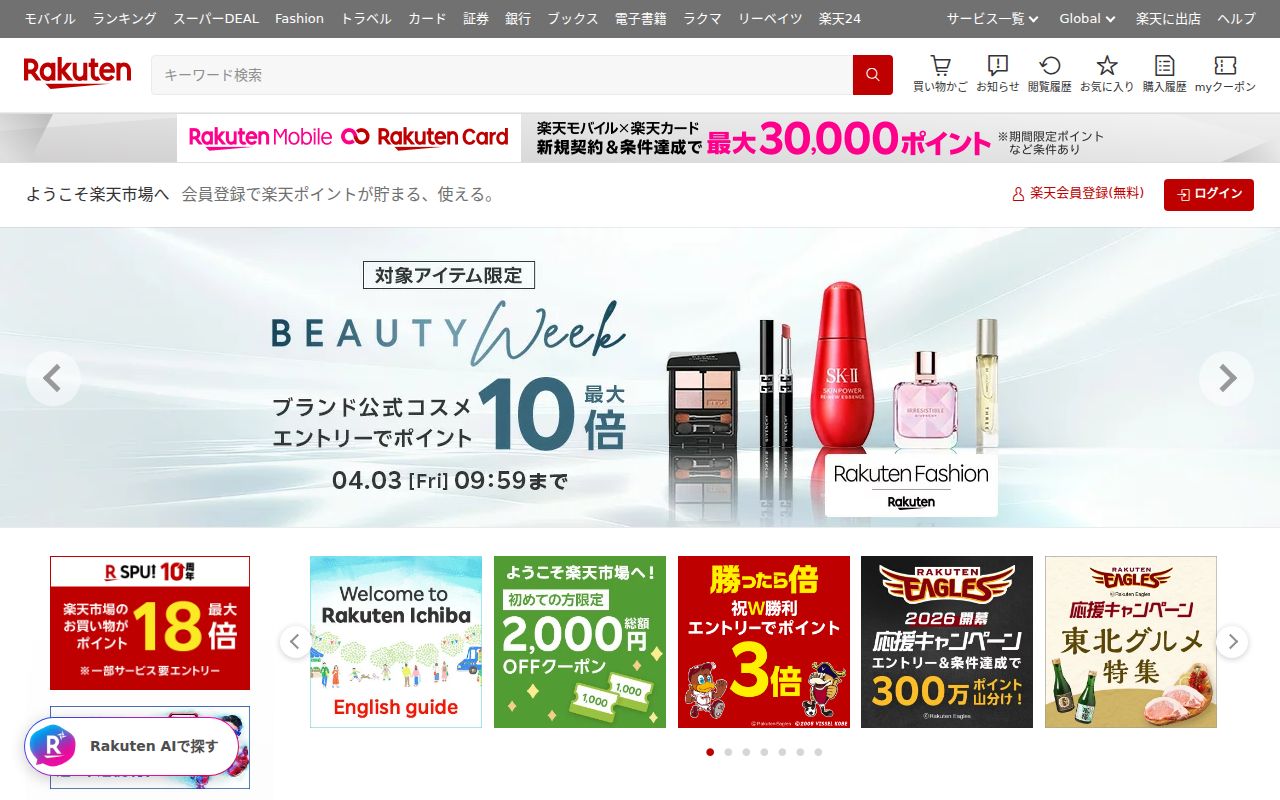The height and width of the screenshot is (800, 1280).
Task: Show next campaign cards in carousel
Action: 1232,641
